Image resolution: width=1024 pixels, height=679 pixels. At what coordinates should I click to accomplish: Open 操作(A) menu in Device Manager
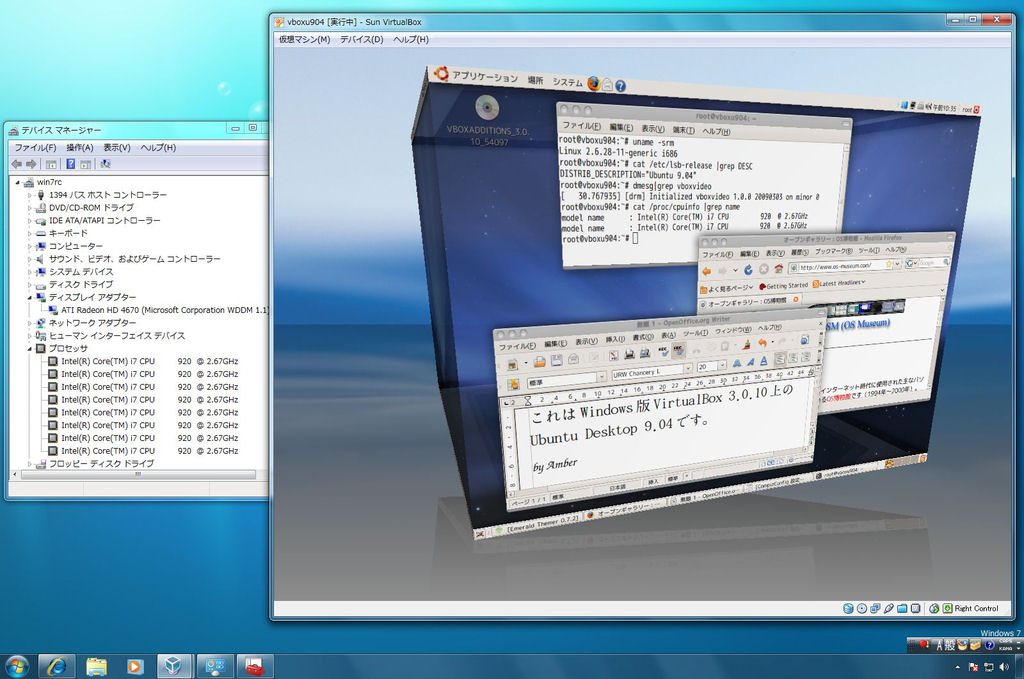coord(80,148)
